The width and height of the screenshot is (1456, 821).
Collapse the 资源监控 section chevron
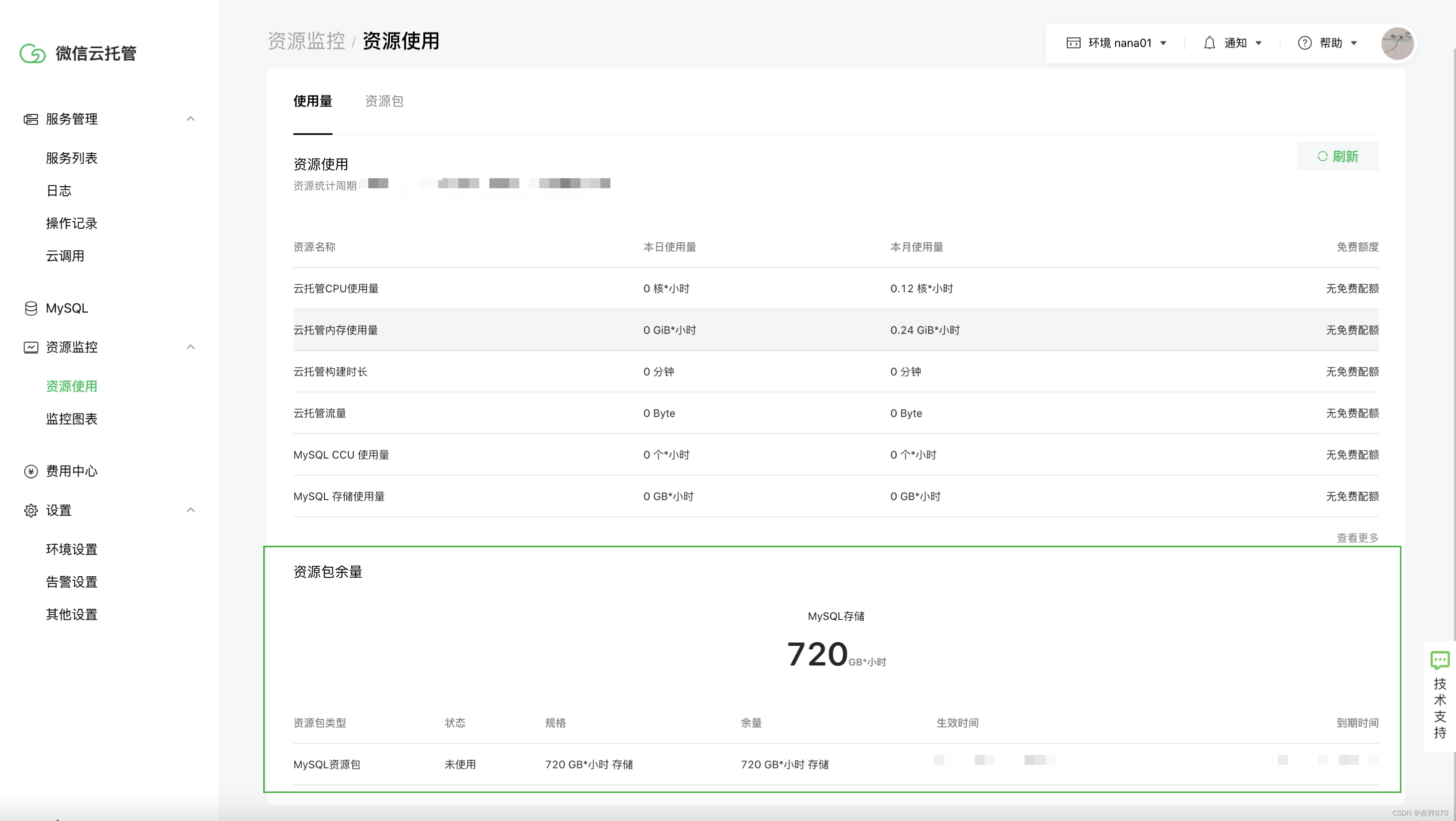coord(191,346)
